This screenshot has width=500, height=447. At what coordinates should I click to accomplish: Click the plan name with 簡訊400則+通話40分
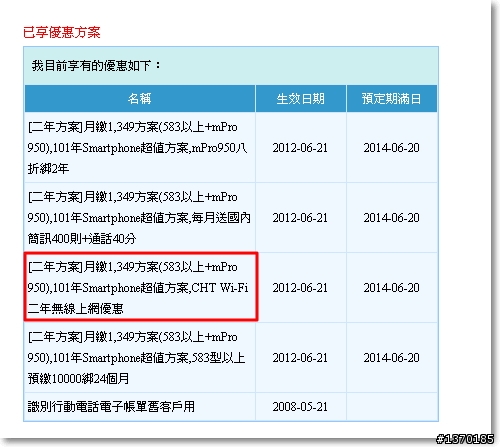point(139,218)
